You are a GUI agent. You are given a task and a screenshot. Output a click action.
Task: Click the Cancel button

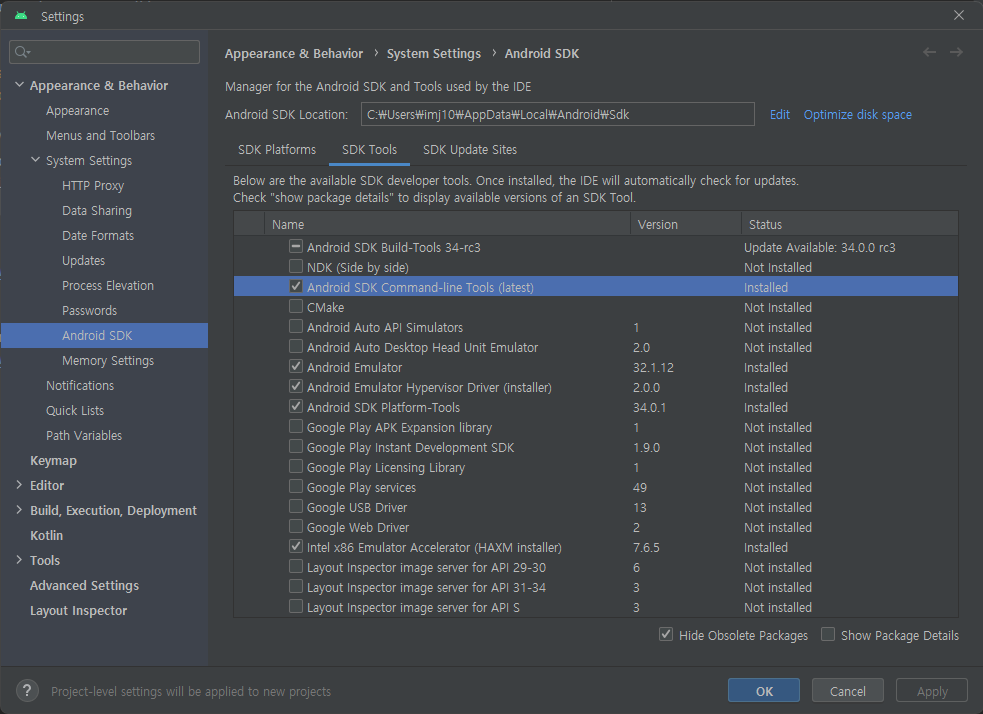pos(848,691)
